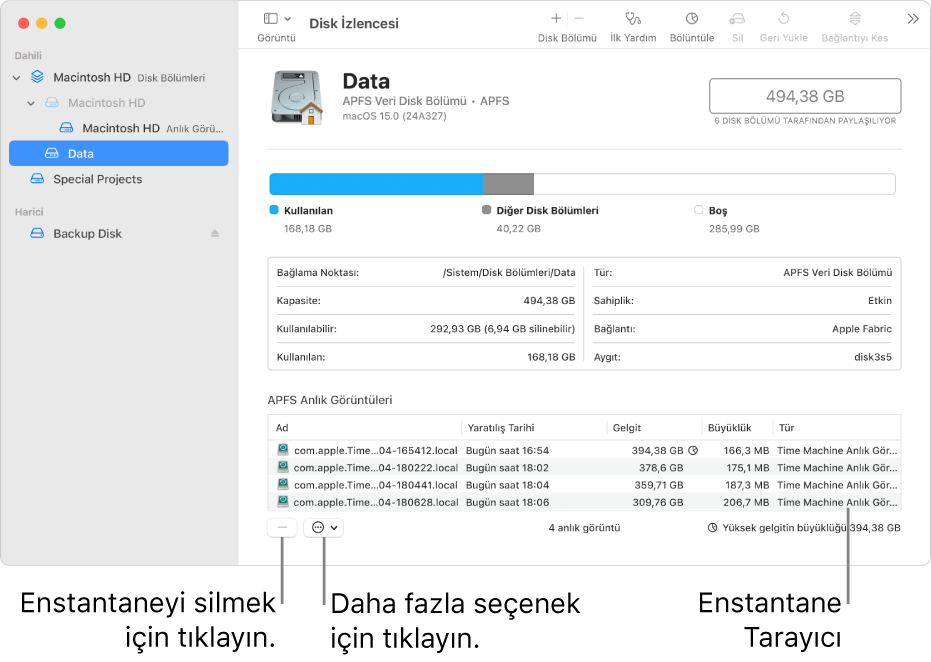Click the Görüntü sidebar toggle icon
The height and width of the screenshot is (662, 931).
coord(271,18)
